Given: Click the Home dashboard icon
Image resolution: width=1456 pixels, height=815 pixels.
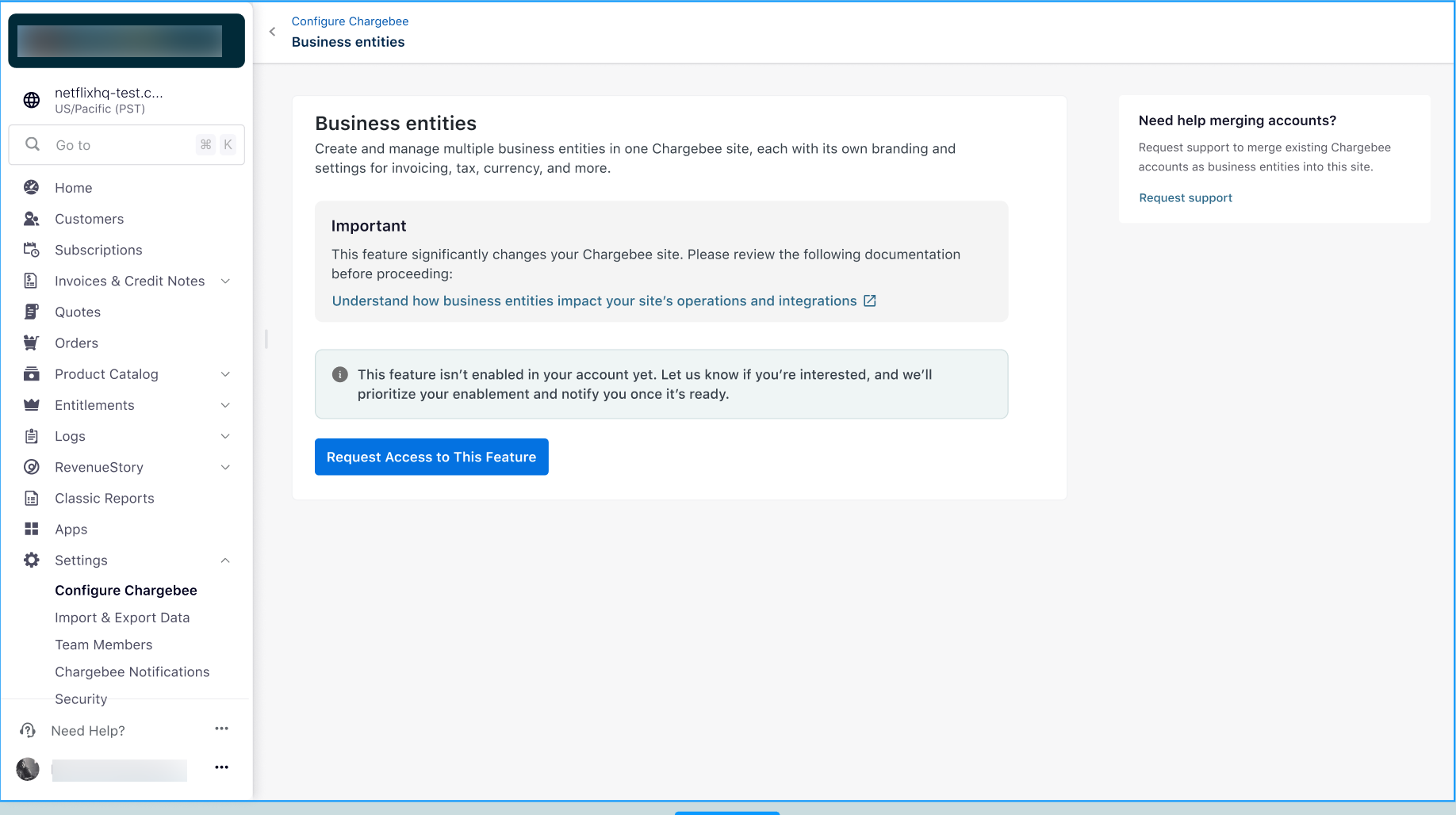Looking at the screenshot, I should coord(32,188).
